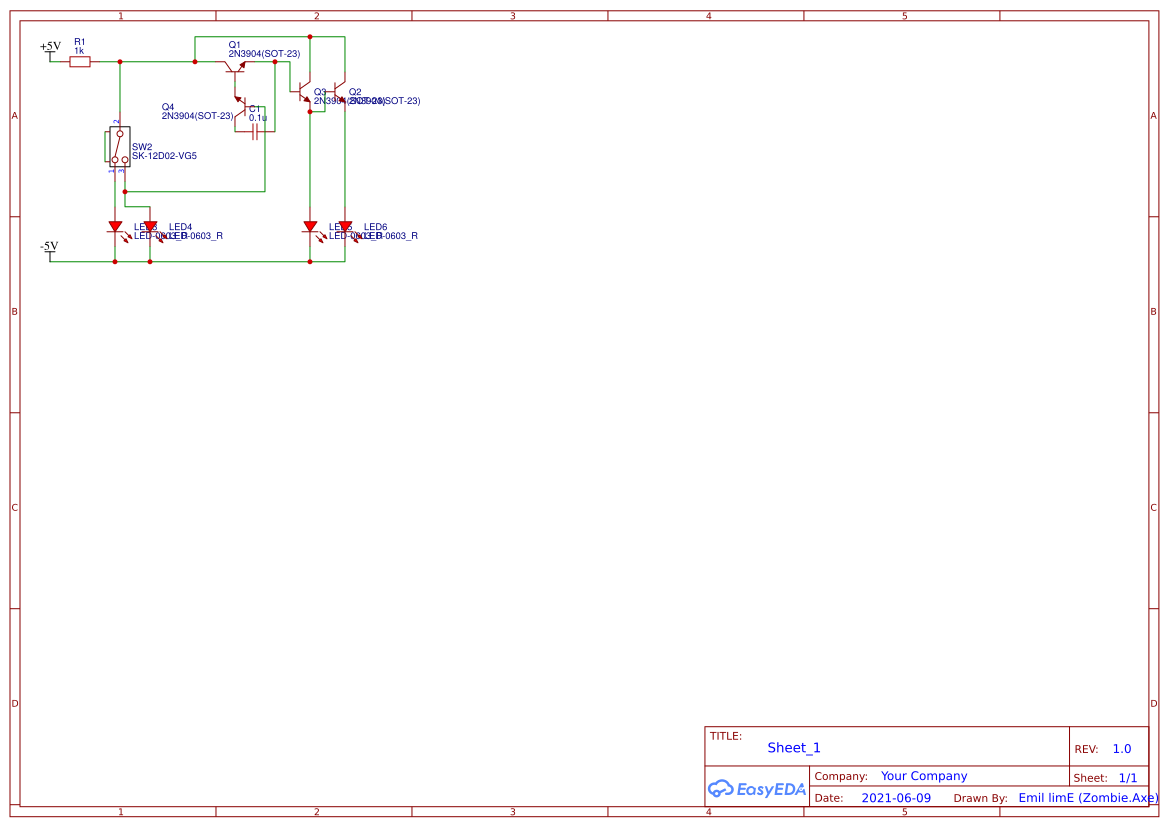This screenshot has width=1171, height=827.
Task: Select the Q4 transistor symbol
Action: pos(241,111)
